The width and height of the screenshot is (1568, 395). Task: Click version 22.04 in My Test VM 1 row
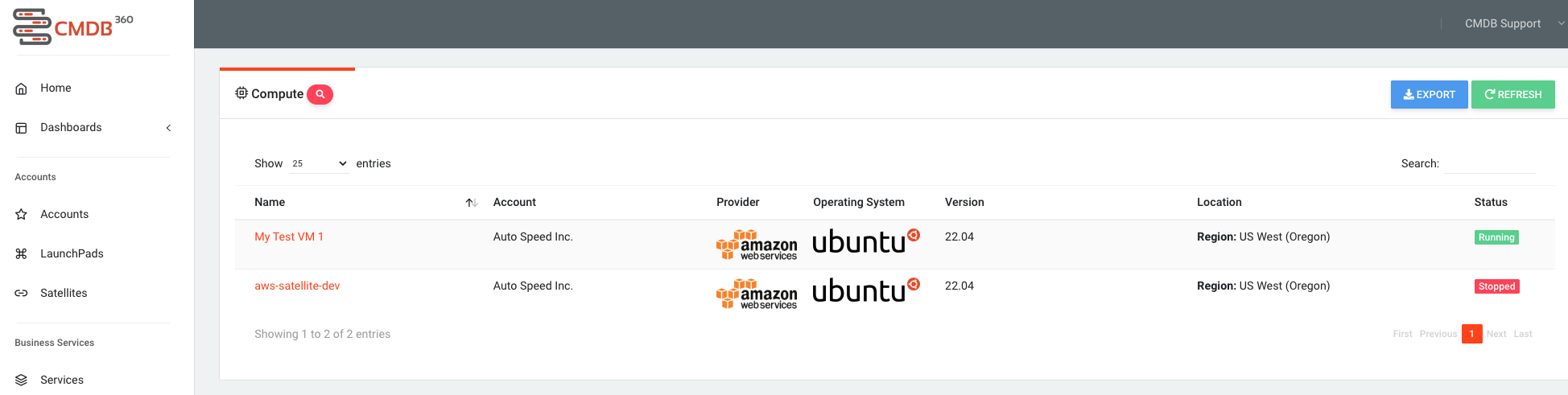[x=959, y=237]
